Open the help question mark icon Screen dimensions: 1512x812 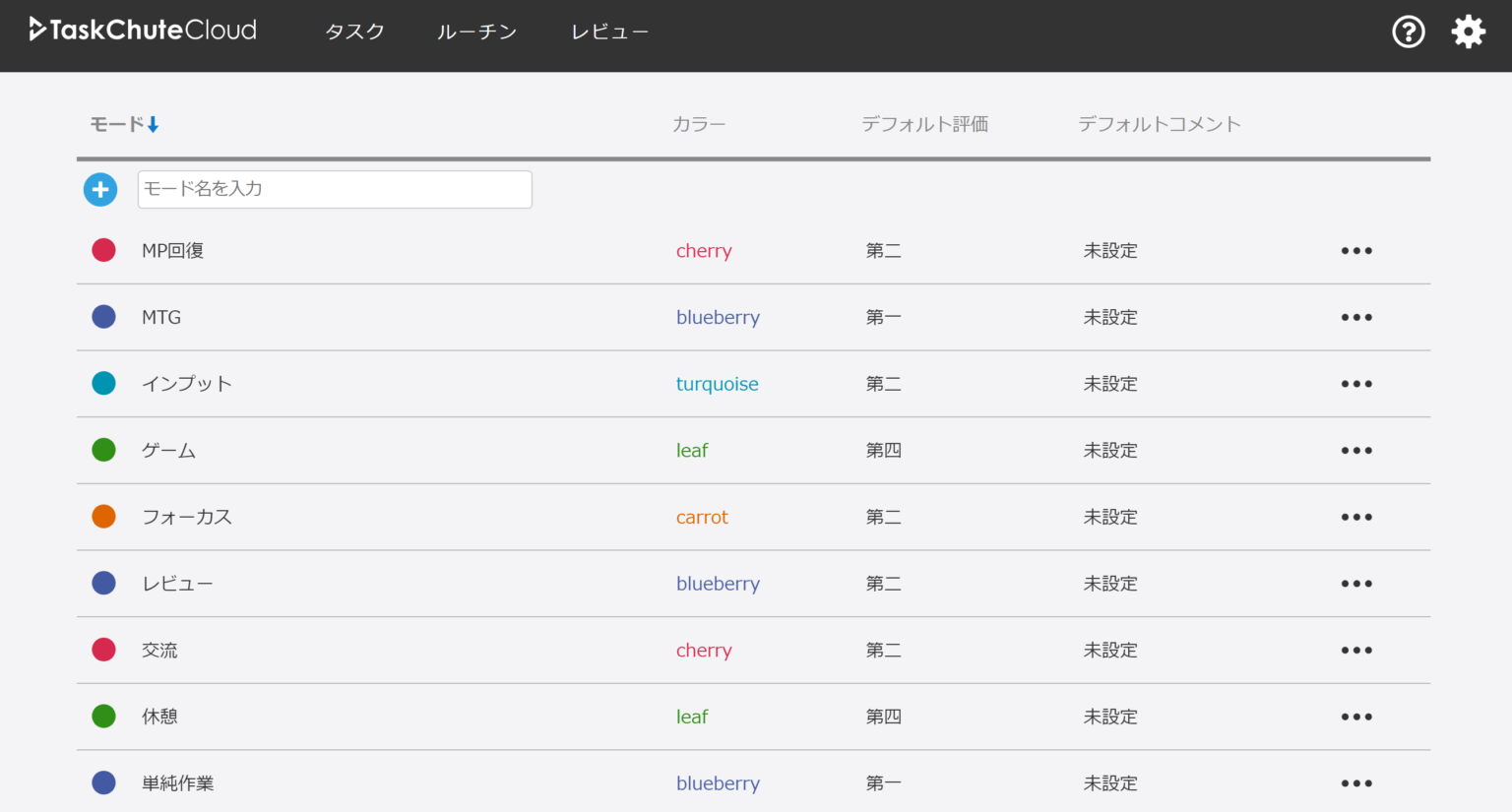click(x=1408, y=31)
